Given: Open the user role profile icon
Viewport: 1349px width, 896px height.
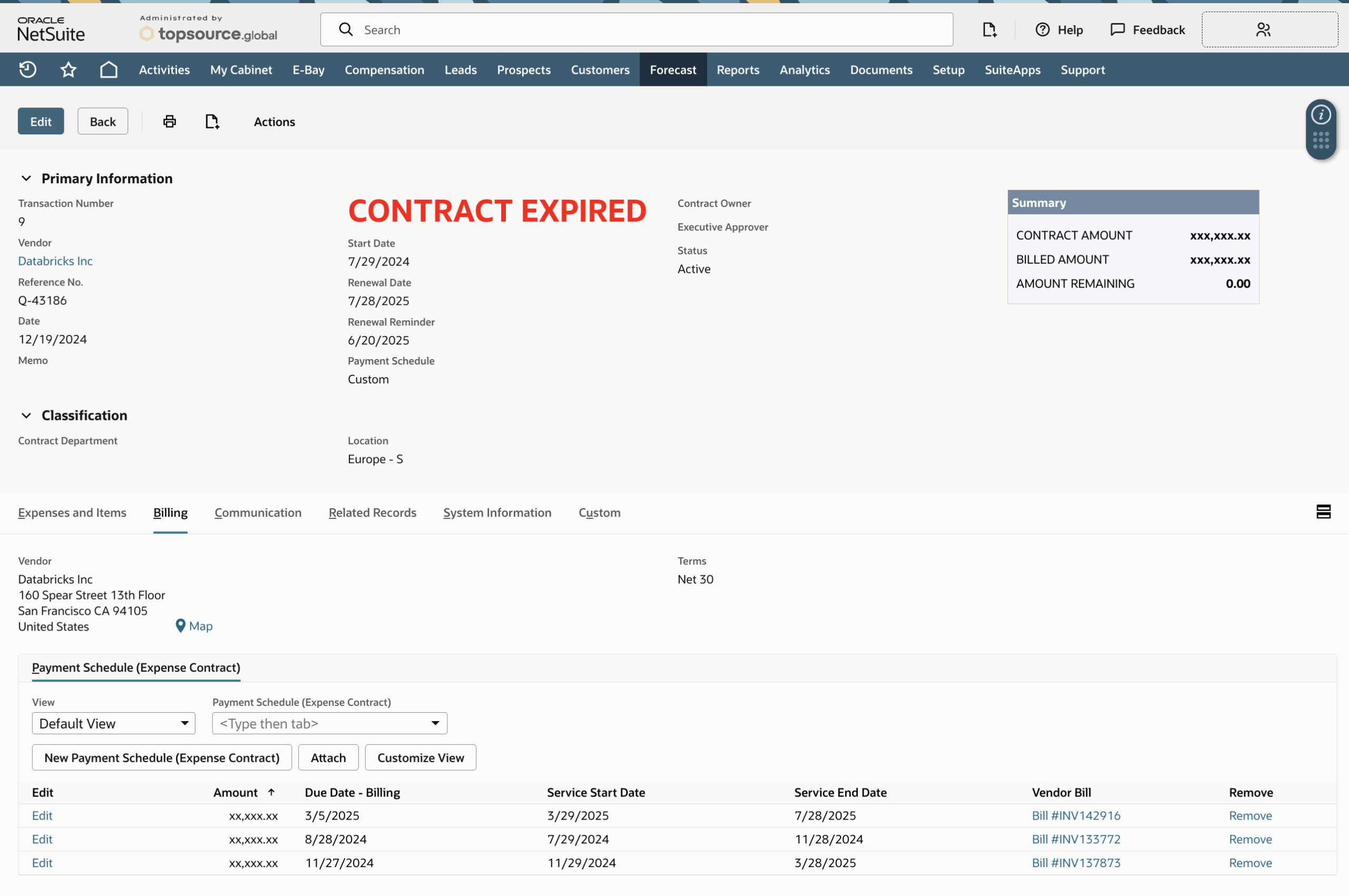Looking at the screenshot, I should pos(1263,29).
